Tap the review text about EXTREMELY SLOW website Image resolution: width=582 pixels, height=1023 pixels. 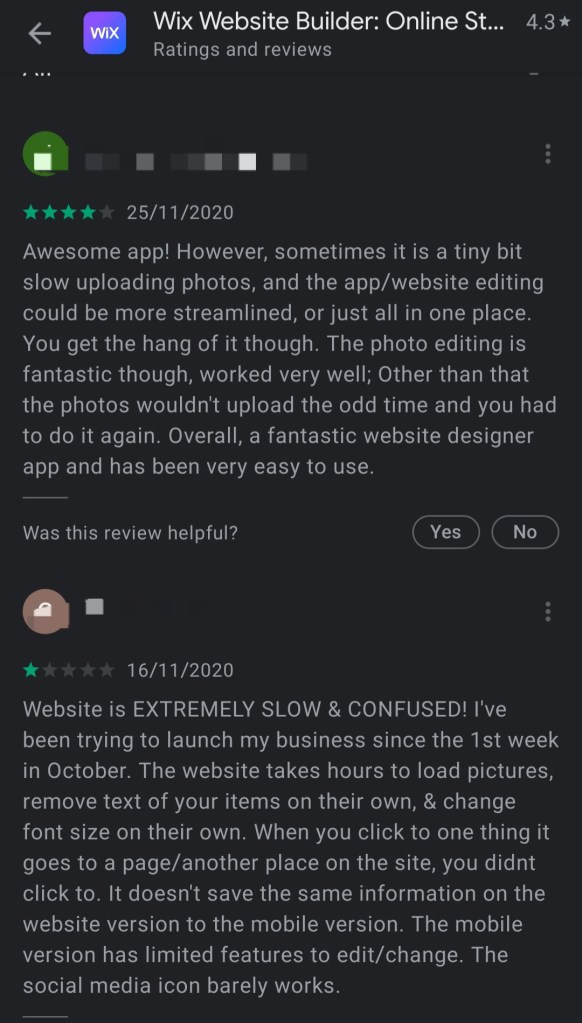click(291, 847)
